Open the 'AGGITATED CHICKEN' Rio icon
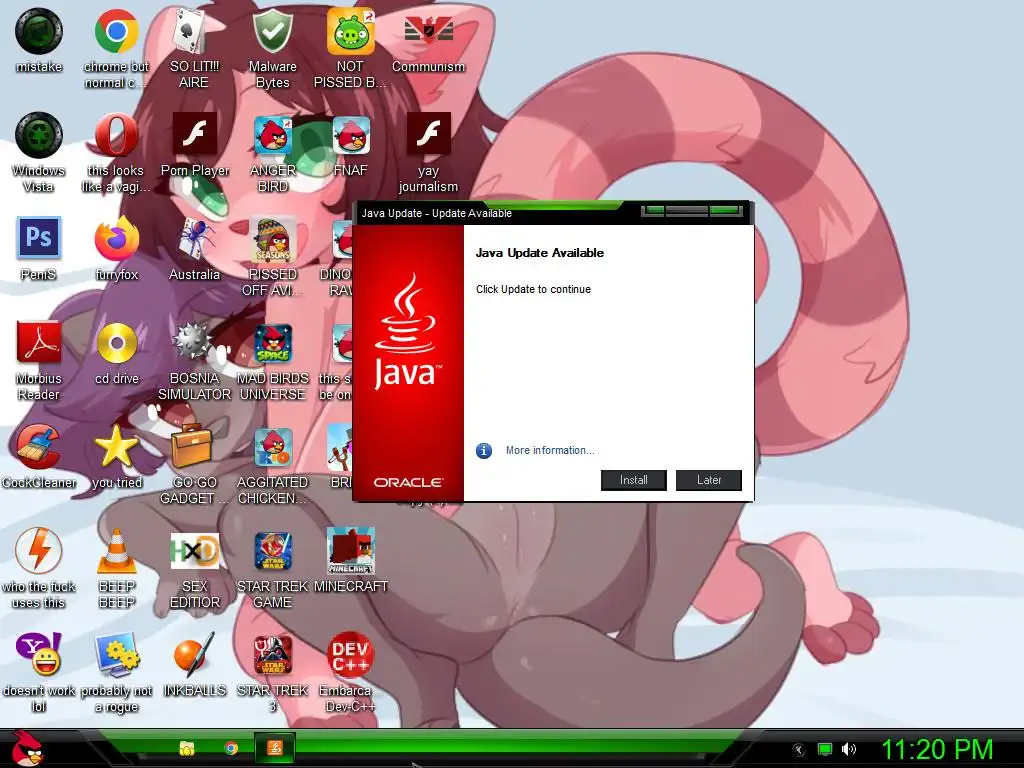 [272, 447]
